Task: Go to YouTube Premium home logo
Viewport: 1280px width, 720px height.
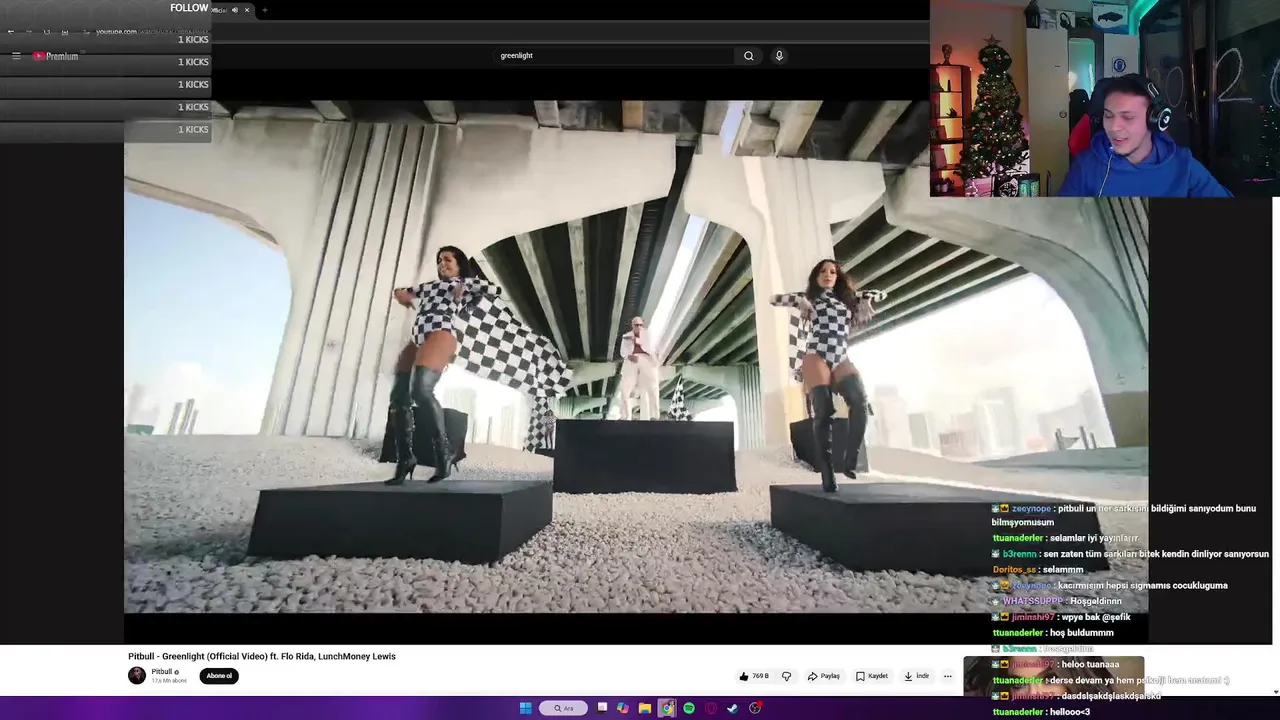Action: (x=55, y=56)
